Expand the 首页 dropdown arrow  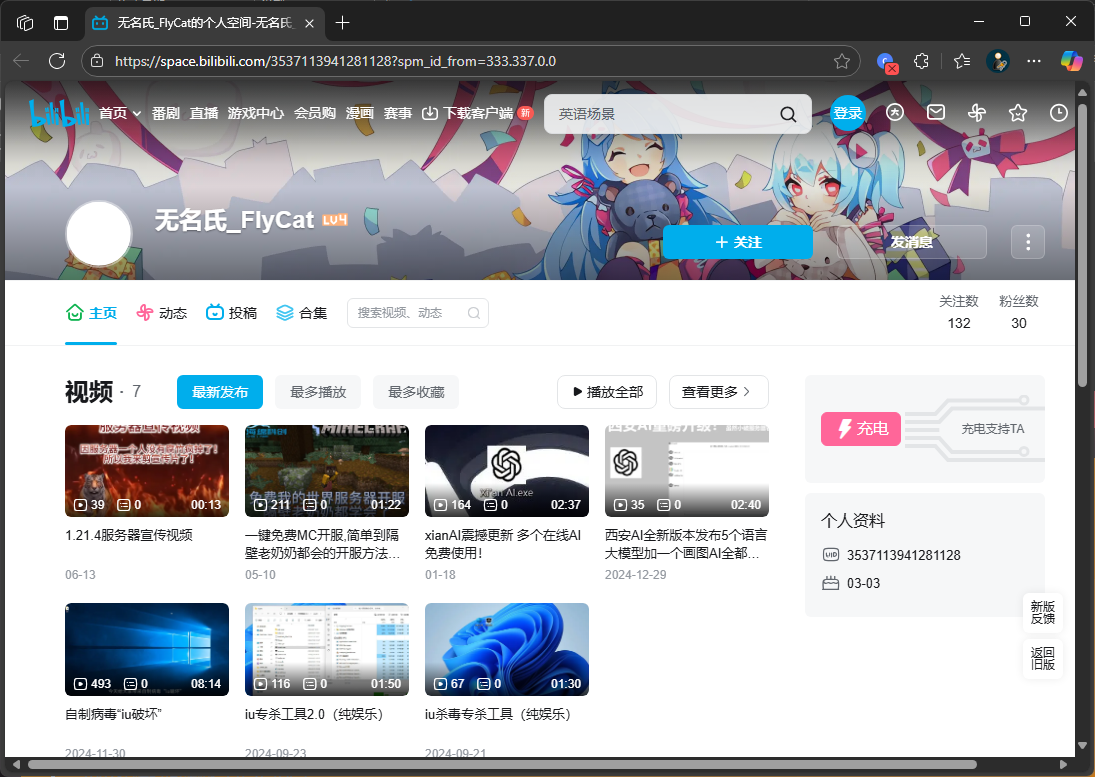coord(137,114)
